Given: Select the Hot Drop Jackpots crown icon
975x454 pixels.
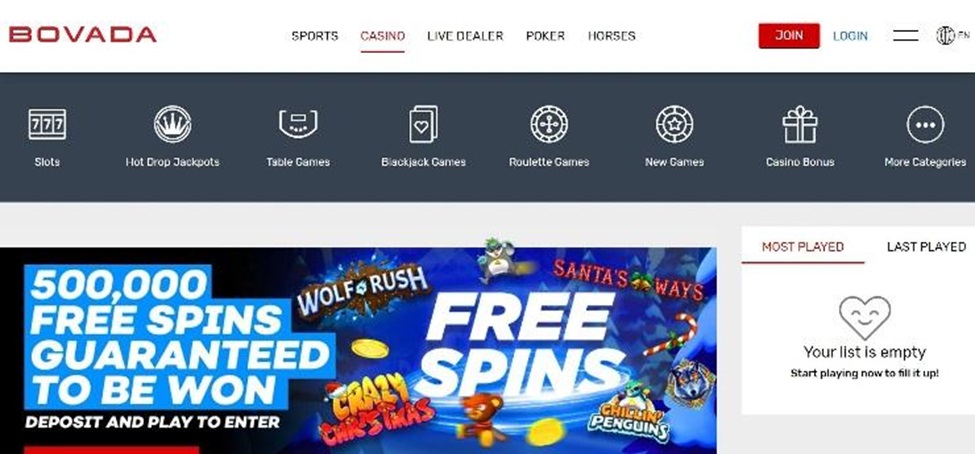Looking at the screenshot, I should coord(172,124).
